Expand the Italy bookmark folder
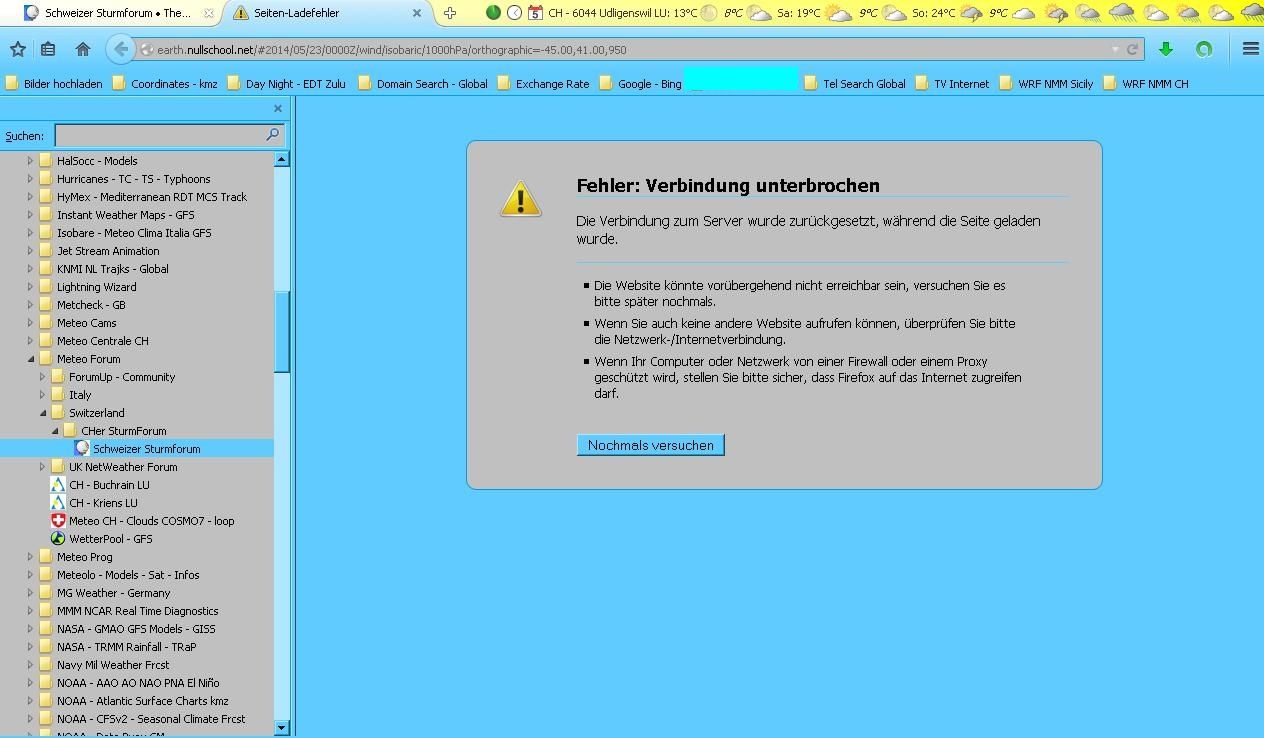1264x738 pixels. click(x=42, y=395)
